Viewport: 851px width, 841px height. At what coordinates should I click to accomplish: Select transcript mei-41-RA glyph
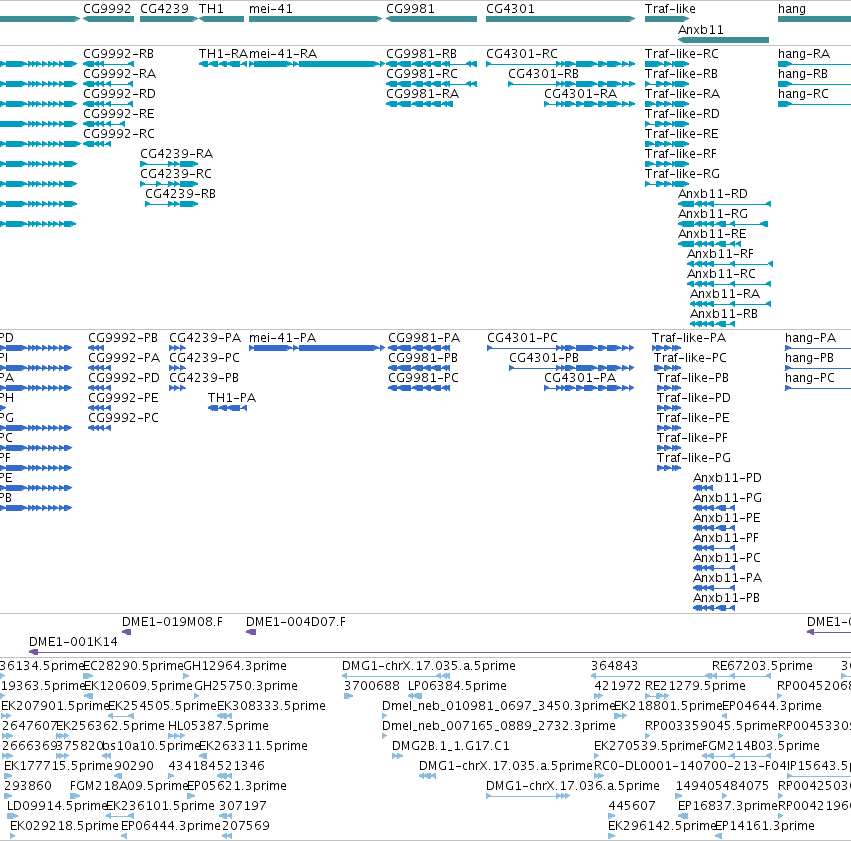316,64
